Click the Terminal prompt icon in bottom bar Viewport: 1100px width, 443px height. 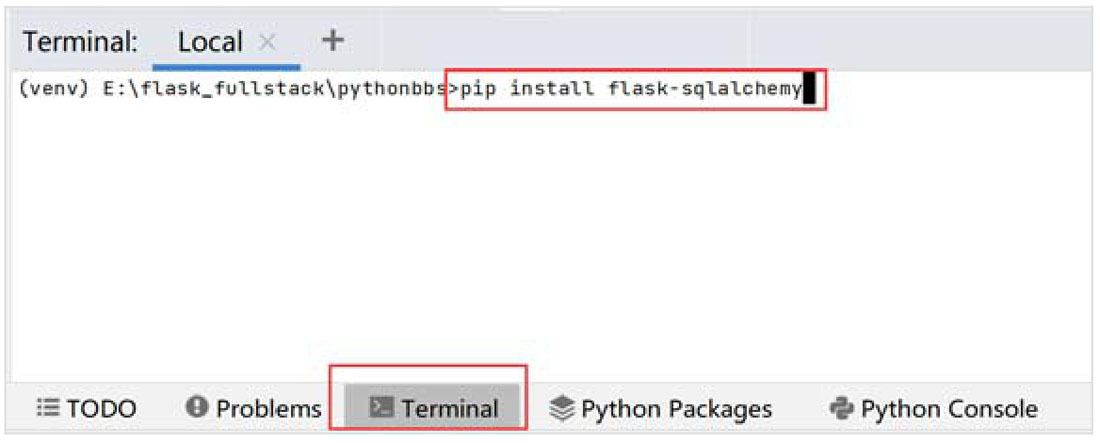382,407
